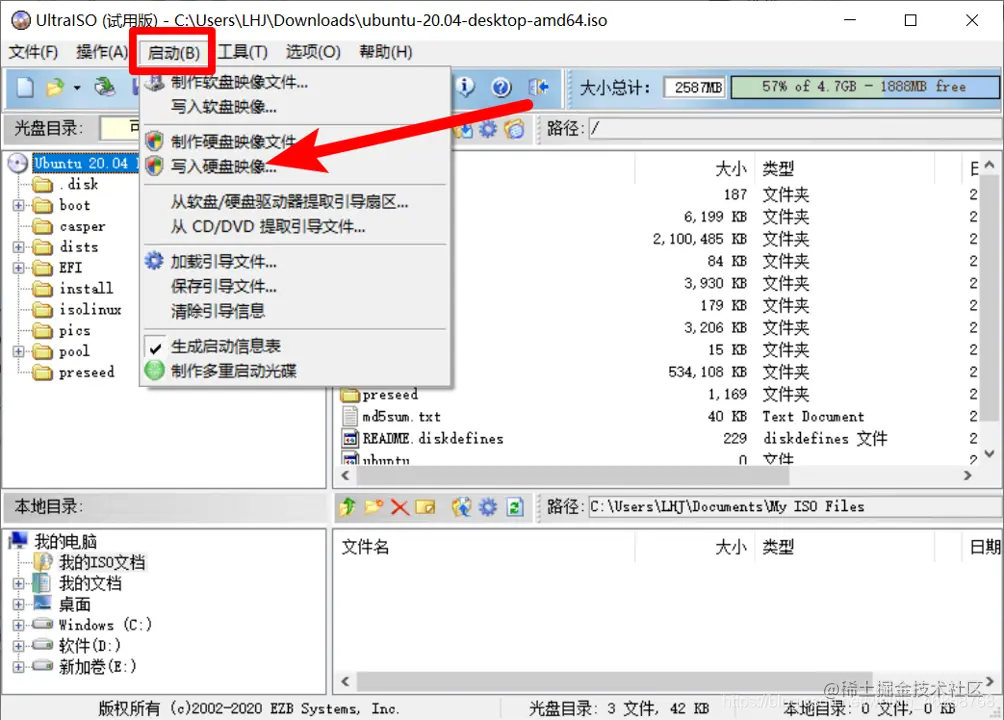Click the New file toolbar icon

25,86
